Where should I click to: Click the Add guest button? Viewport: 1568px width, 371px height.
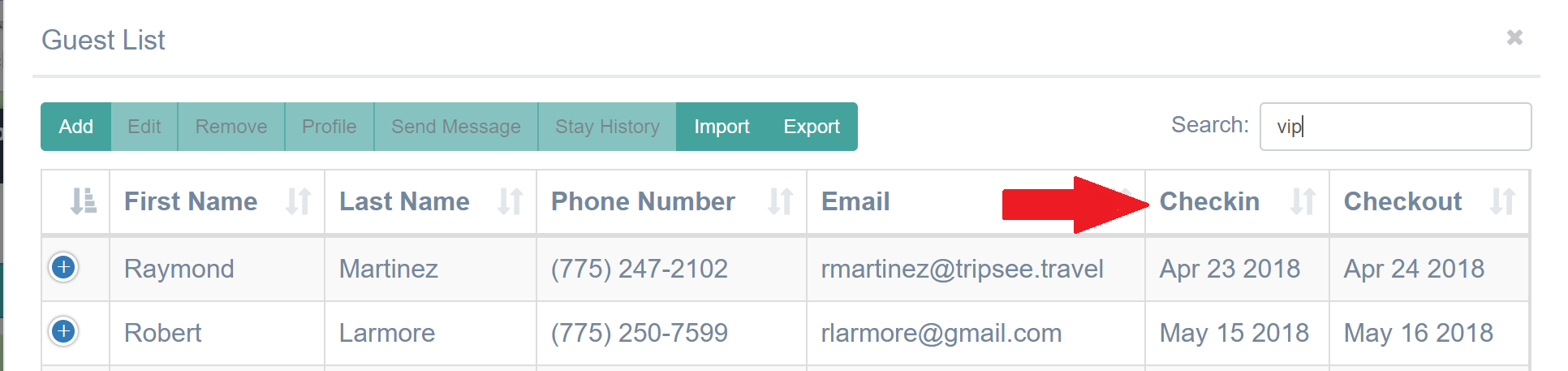click(x=76, y=127)
